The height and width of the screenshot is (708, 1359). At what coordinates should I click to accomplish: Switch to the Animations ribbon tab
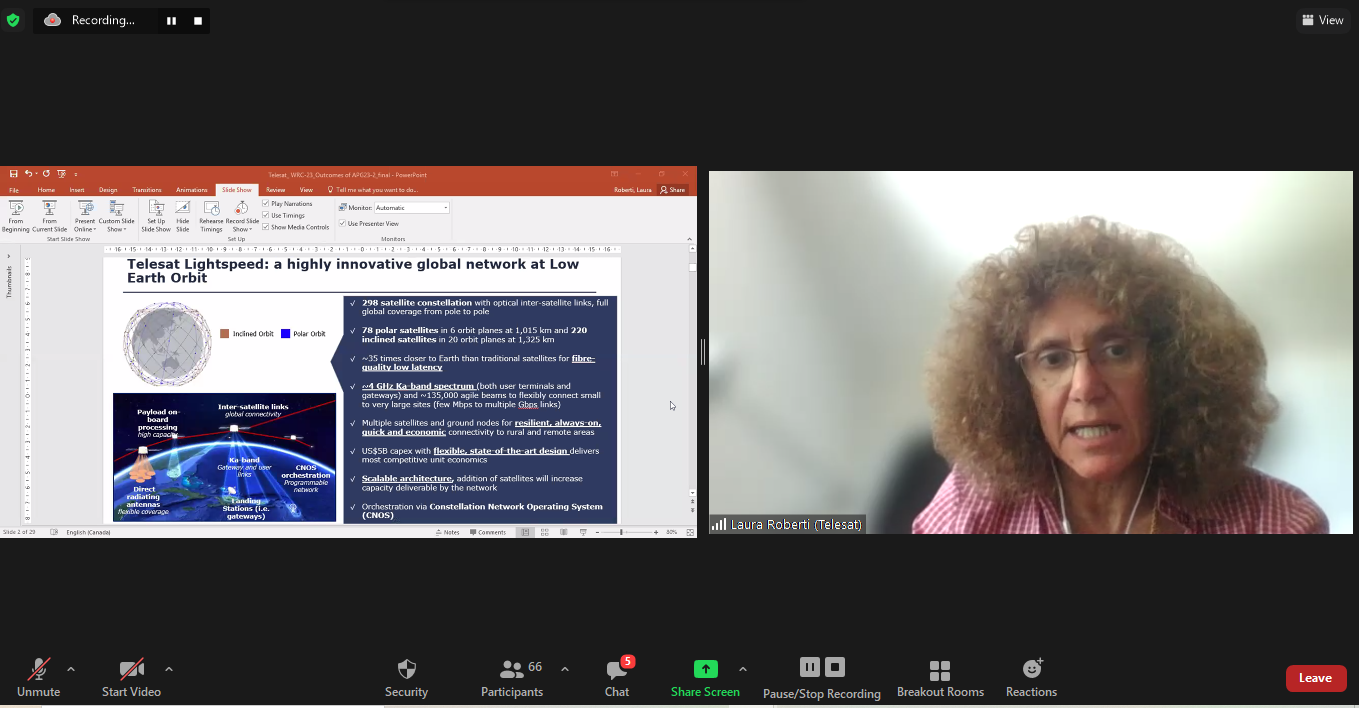click(x=191, y=190)
